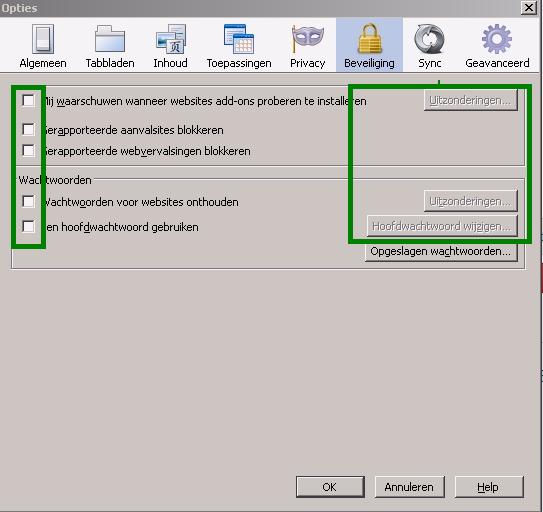Viewport: 543px width, 512px height.
Task: Toggle Gerapporteerde webvervalsingen blokkeren checkbox
Action: click(28, 151)
